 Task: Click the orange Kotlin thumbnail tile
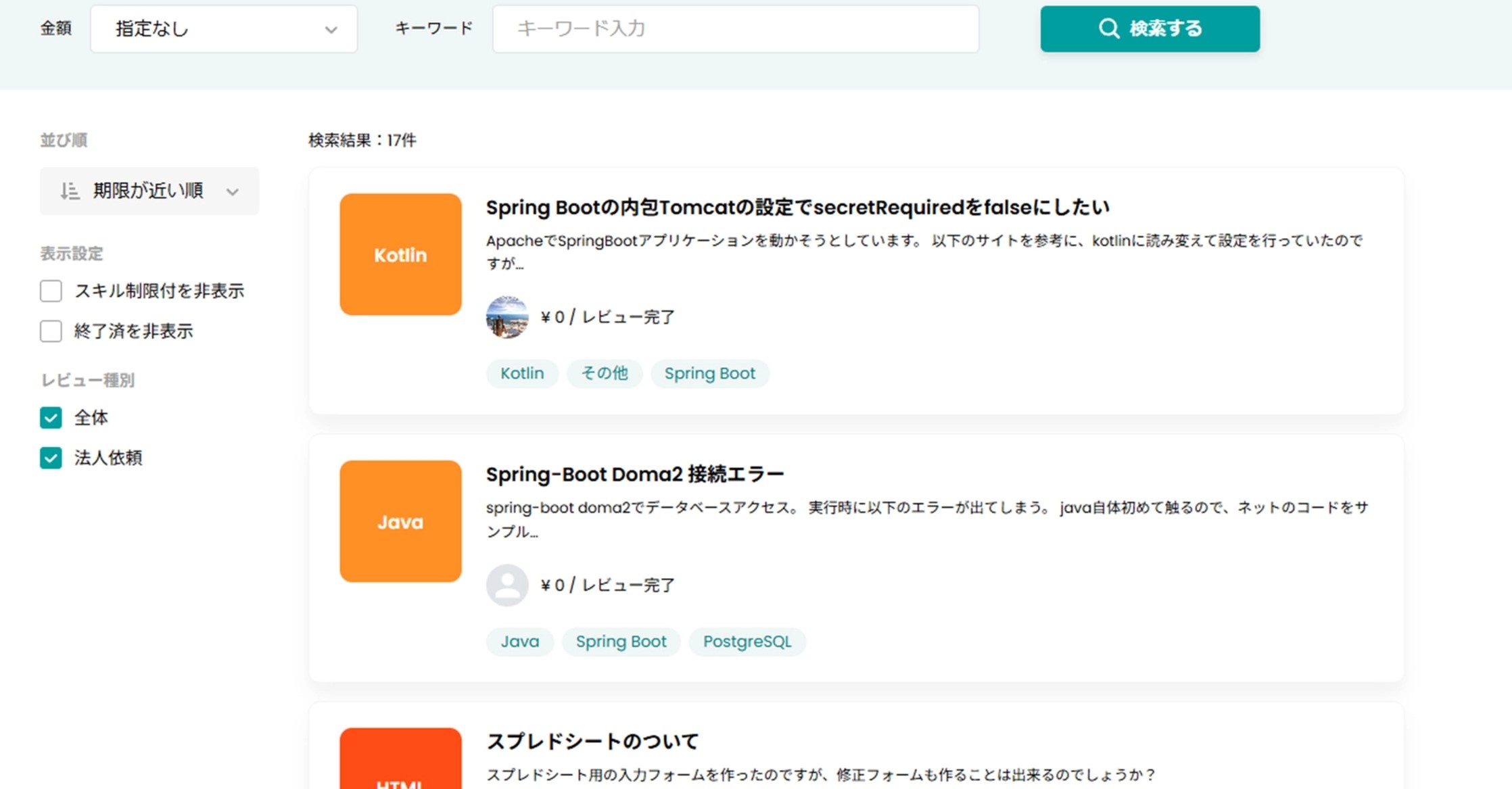tap(401, 254)
